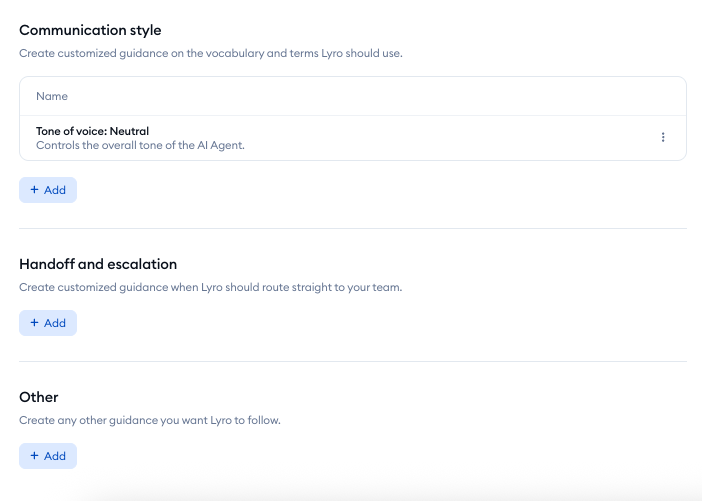The width and height of the screenshot is (702, 501).
Task: Open the three-dot menu for Tone of voice
Action: pos(663,138)
